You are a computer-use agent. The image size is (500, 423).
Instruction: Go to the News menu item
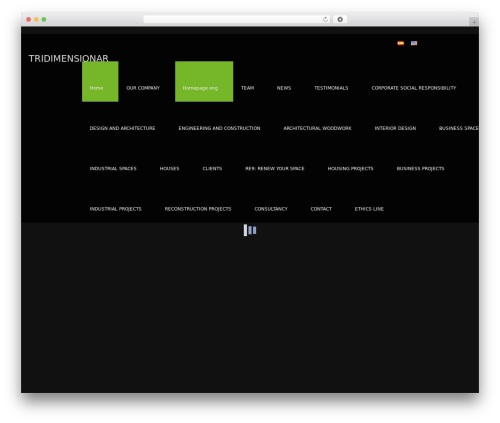[x=284, y=88]
